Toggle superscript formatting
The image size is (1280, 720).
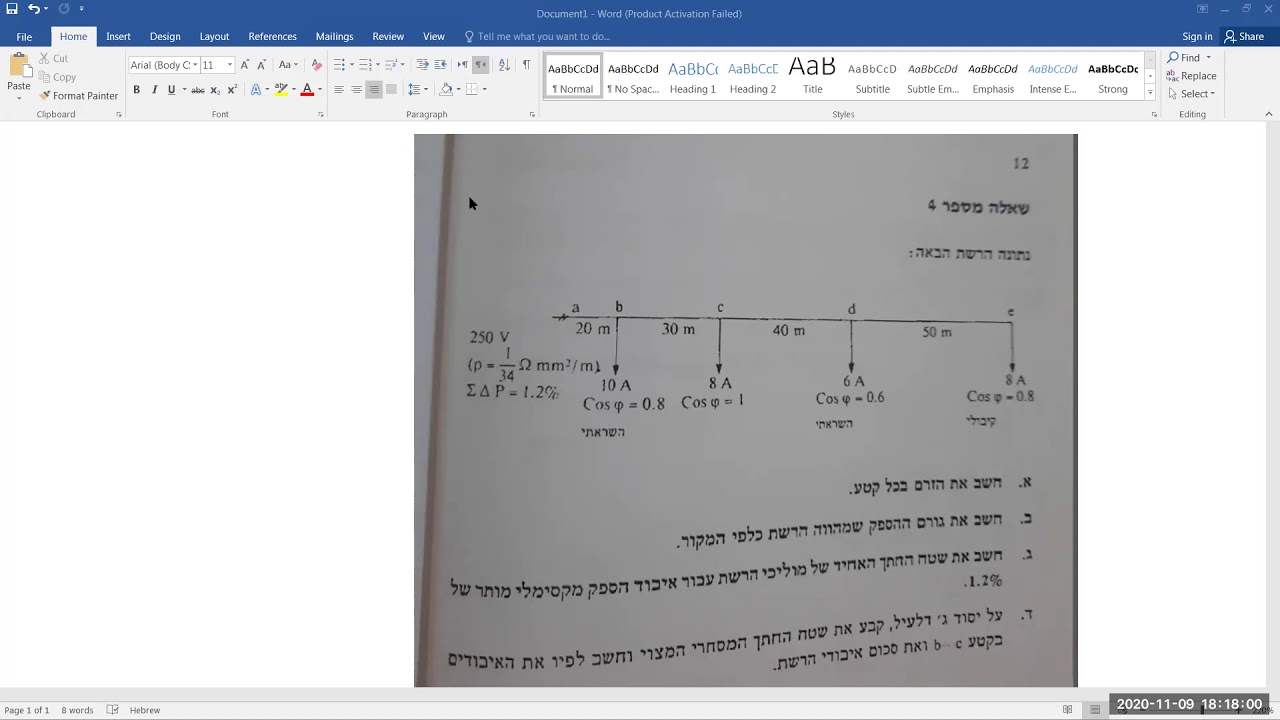pos(232,90)
